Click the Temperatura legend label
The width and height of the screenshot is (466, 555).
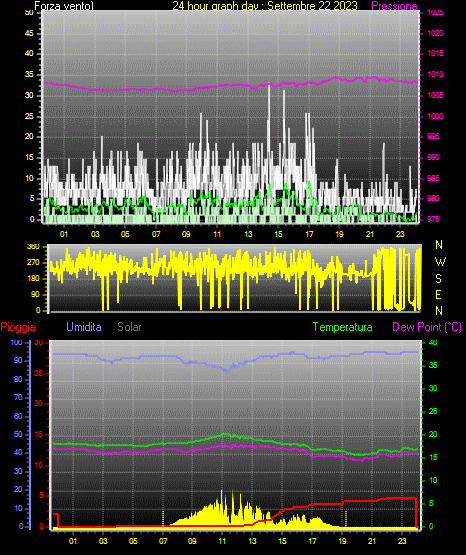(x=342, y=327)
